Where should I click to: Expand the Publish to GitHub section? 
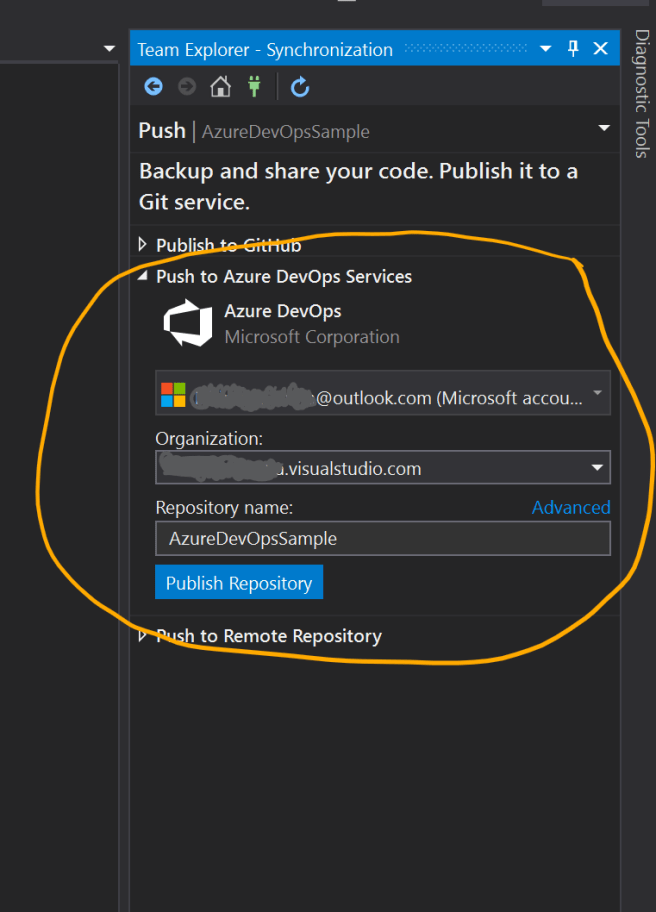pos(143,245)
